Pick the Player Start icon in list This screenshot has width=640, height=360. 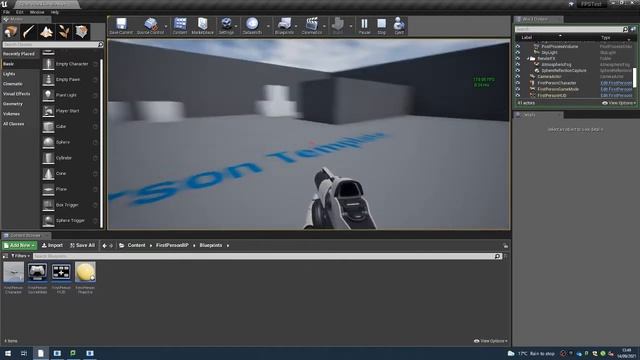(x=48, y=111)
